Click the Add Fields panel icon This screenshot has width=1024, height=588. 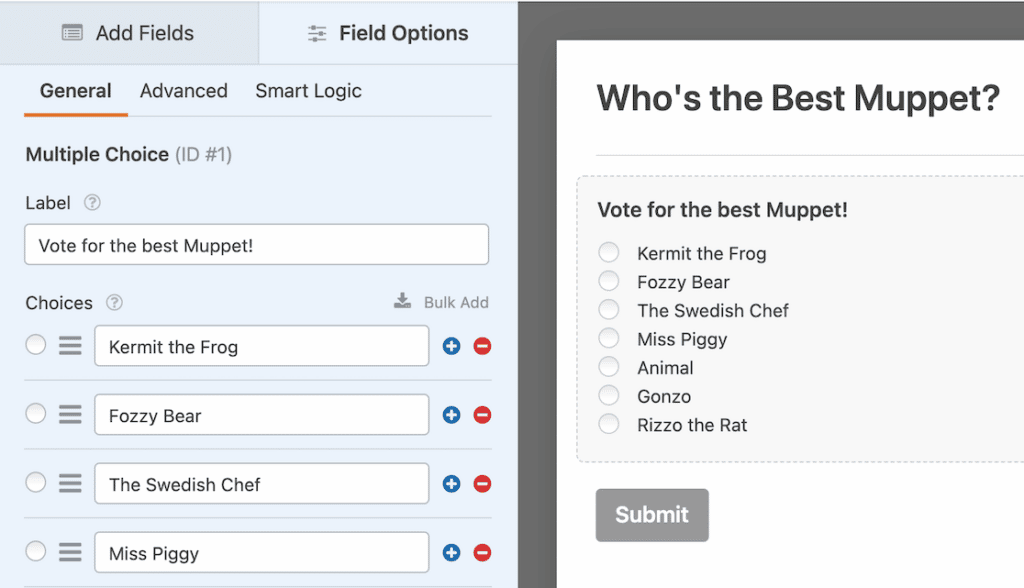[71, 33]
